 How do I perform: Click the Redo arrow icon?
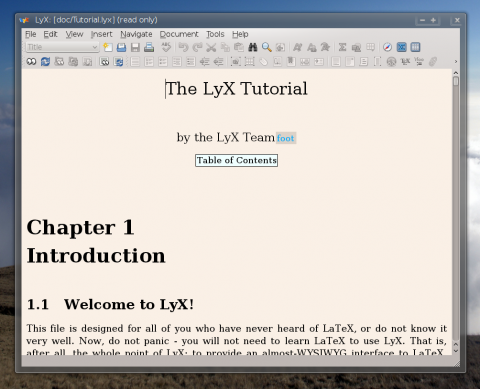click(x=197, y=47)
